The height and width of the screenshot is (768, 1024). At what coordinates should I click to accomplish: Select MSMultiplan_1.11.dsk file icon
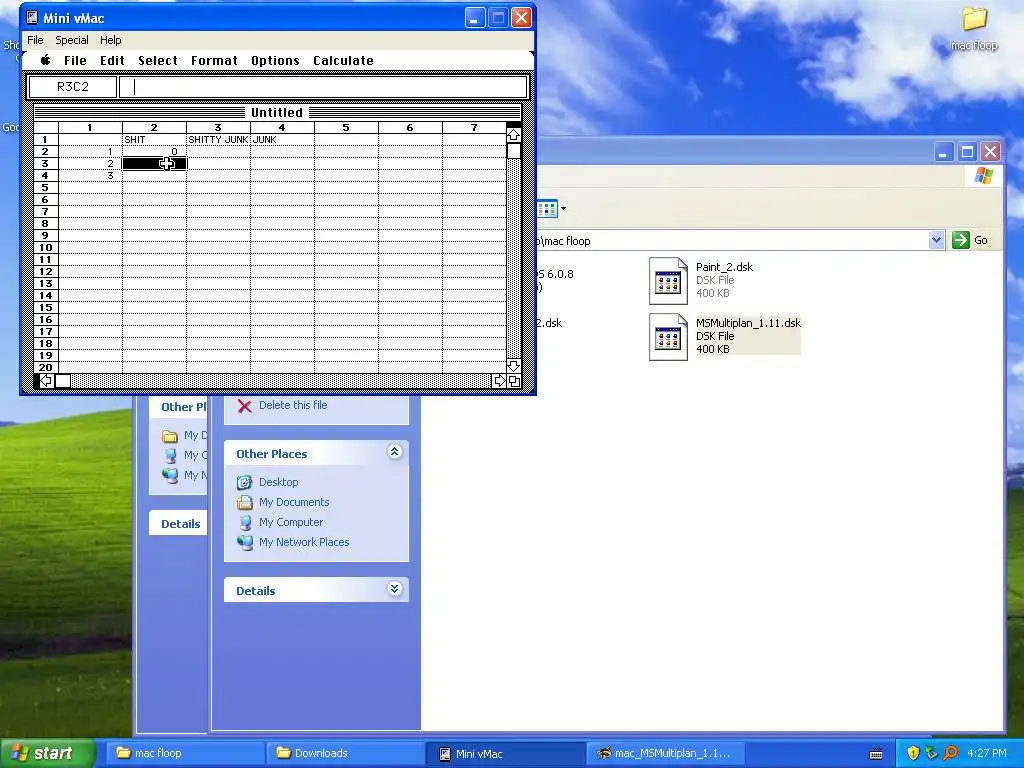pyautogui.click(x=668, y=337)
